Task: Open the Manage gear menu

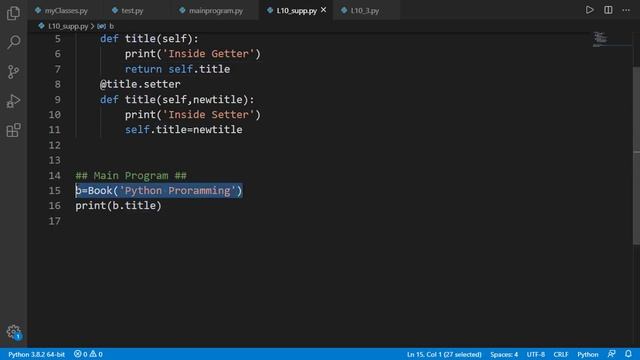Action: coord(13,332)
